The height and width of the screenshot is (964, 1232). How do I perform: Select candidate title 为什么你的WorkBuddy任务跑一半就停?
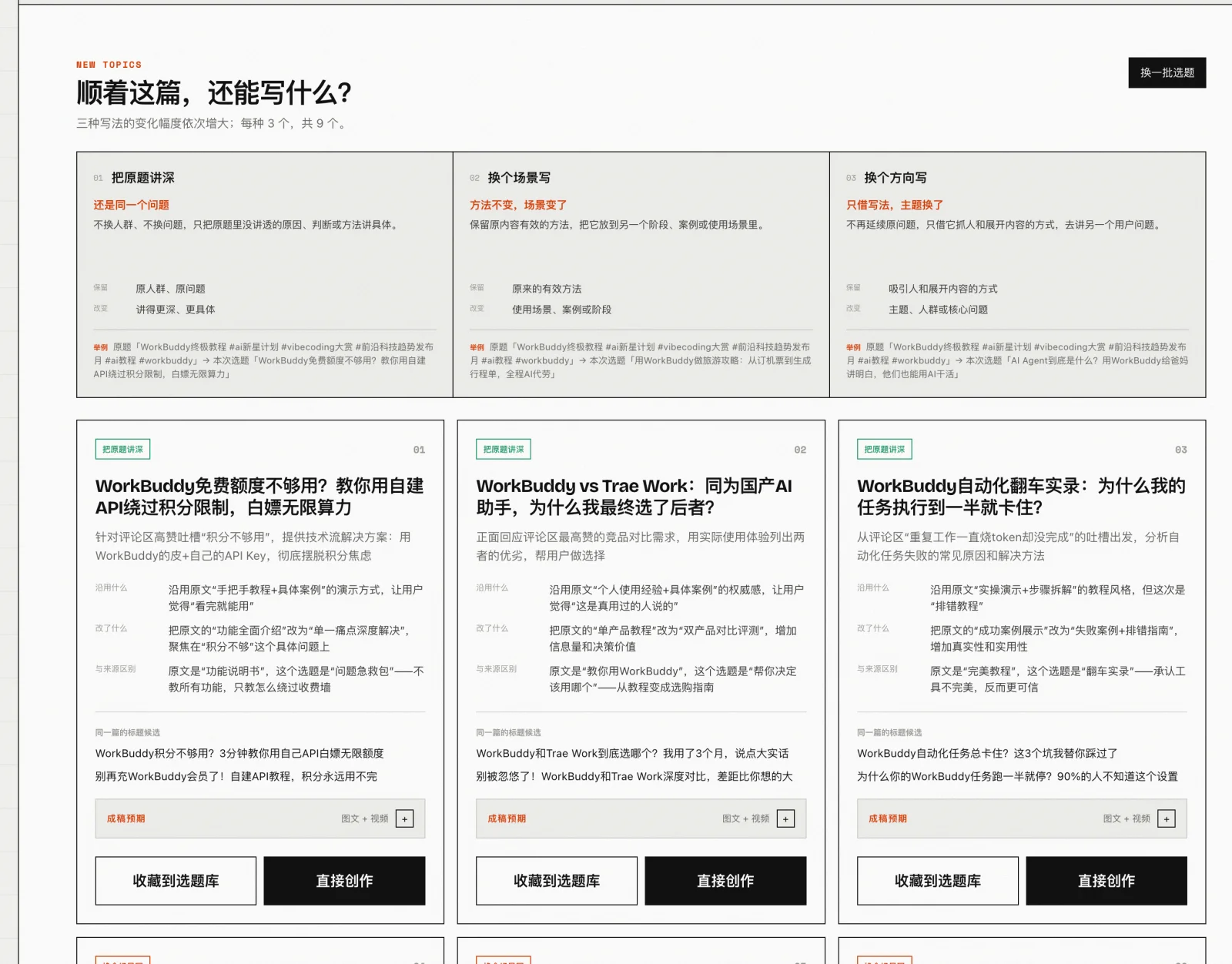tap(1017, 776)
